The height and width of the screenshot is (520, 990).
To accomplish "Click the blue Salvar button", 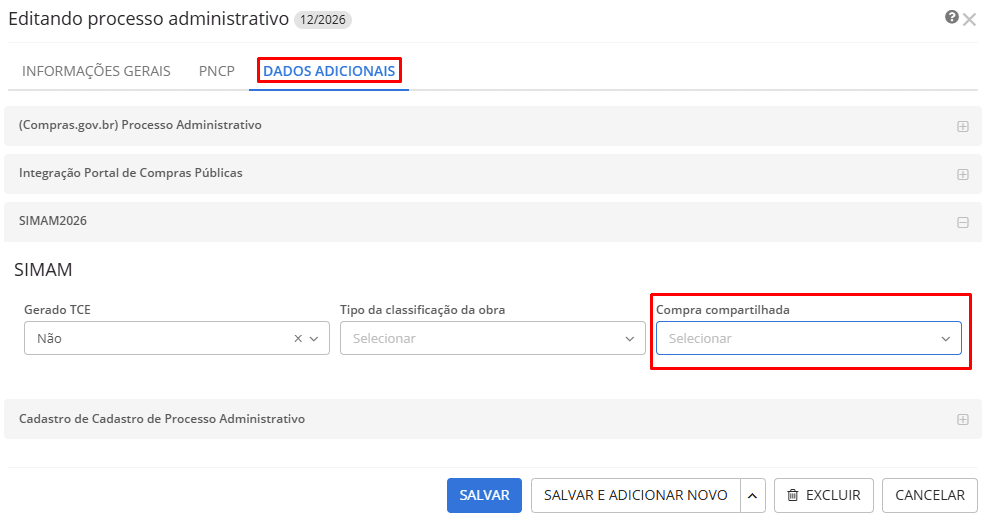I will [484, 495].
